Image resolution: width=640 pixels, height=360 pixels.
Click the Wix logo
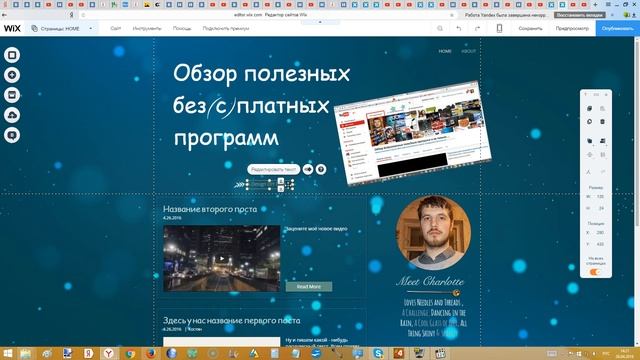12,29
